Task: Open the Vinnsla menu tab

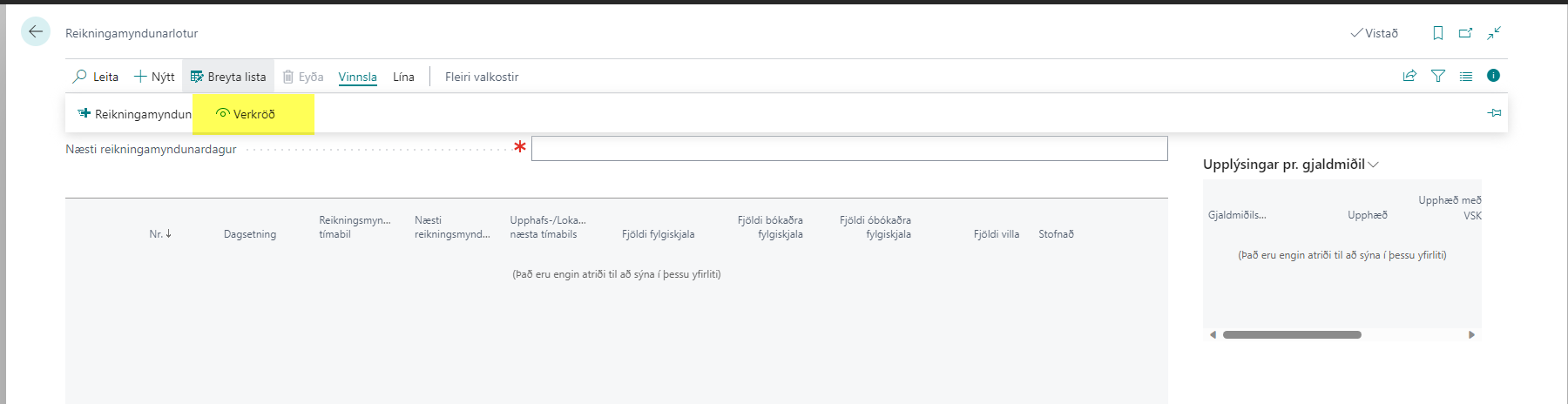Action: pos(357,77)
